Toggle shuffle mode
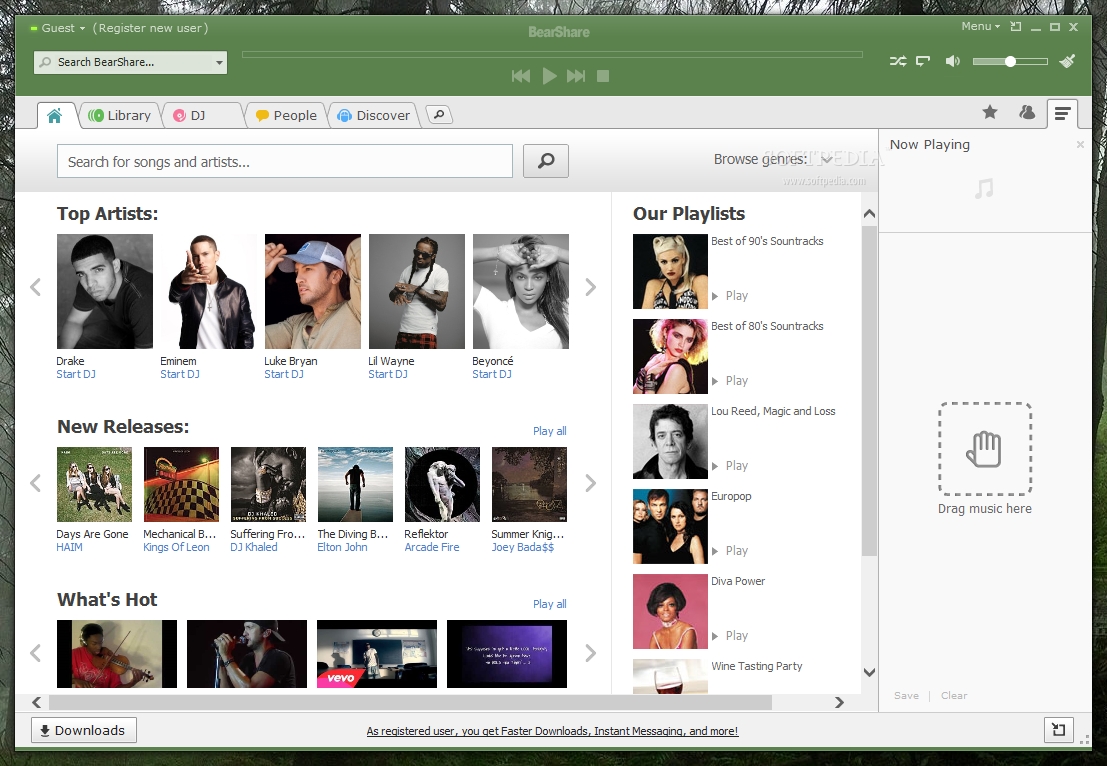 (x=898, y=61)
